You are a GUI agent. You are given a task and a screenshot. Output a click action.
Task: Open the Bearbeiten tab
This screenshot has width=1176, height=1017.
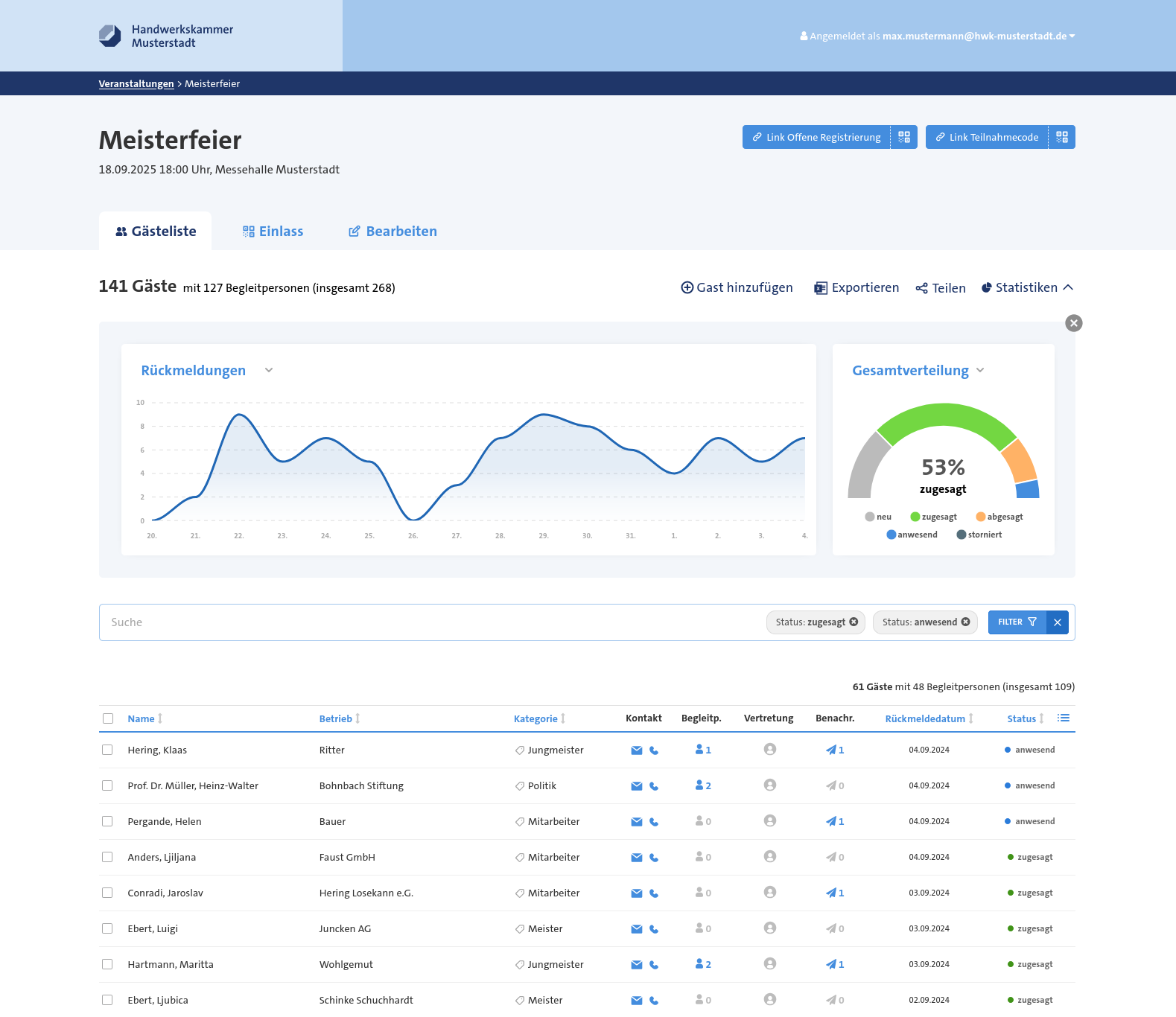(x=392, y=232)
